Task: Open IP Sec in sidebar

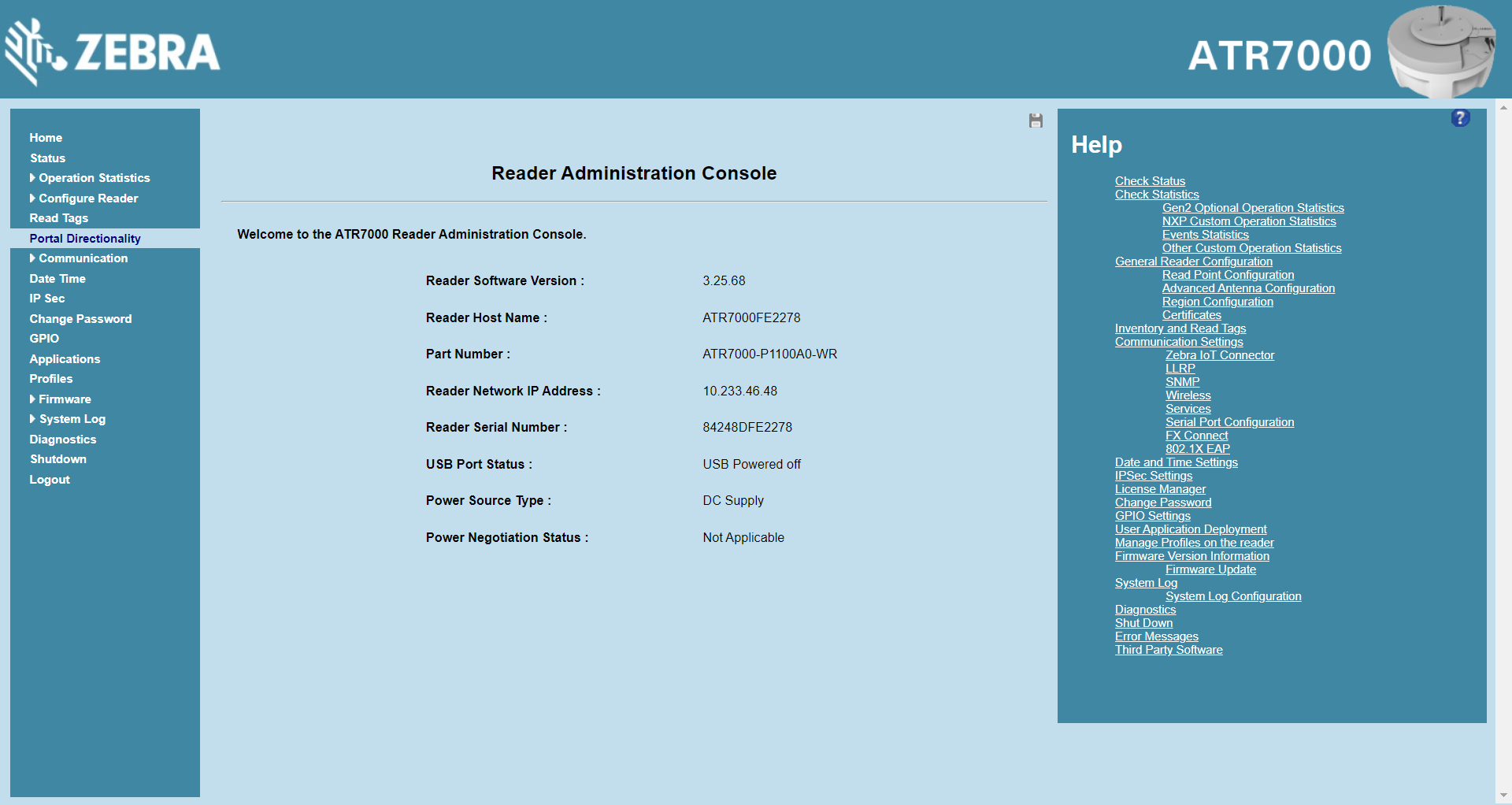Action: point(47,299)
